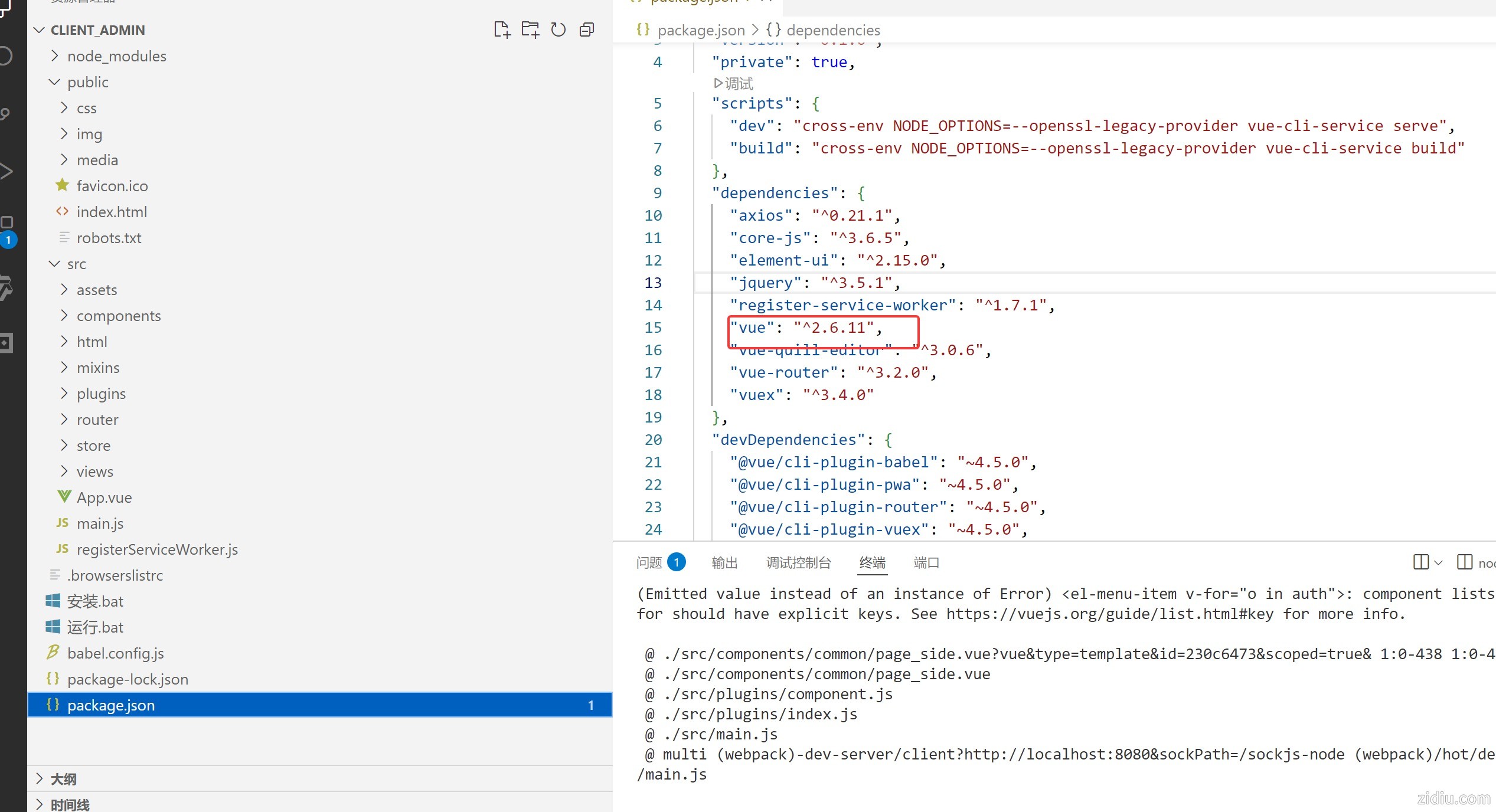Refresh the explorer with the refresh icon
Viewport: 1496px width, 812px height.
point(558,30)
